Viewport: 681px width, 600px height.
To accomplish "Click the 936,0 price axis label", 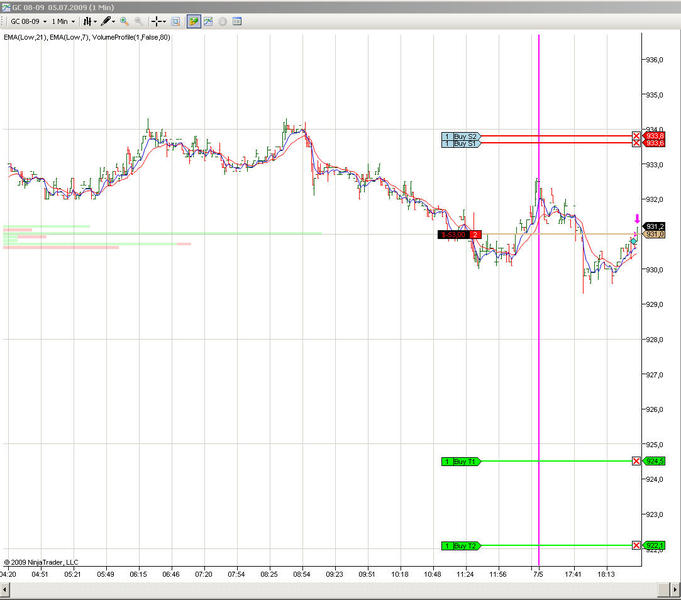I will point(655,60).
